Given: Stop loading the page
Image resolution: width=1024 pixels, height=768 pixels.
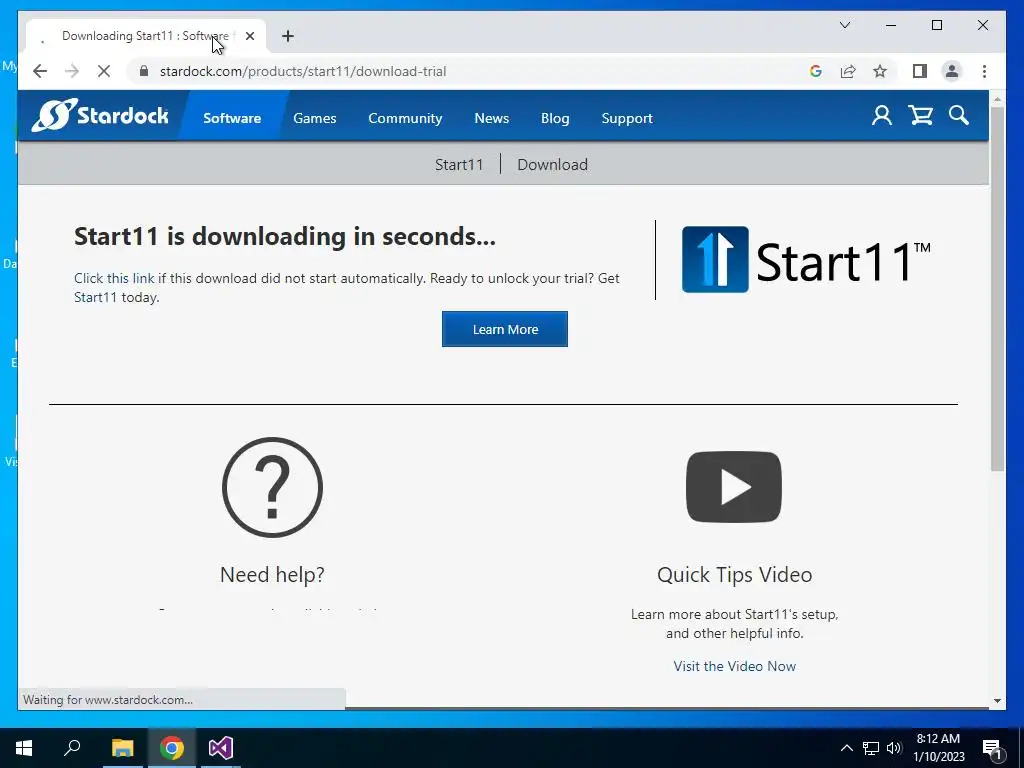Looking at the screenshot, I should (x=104, y=71).
